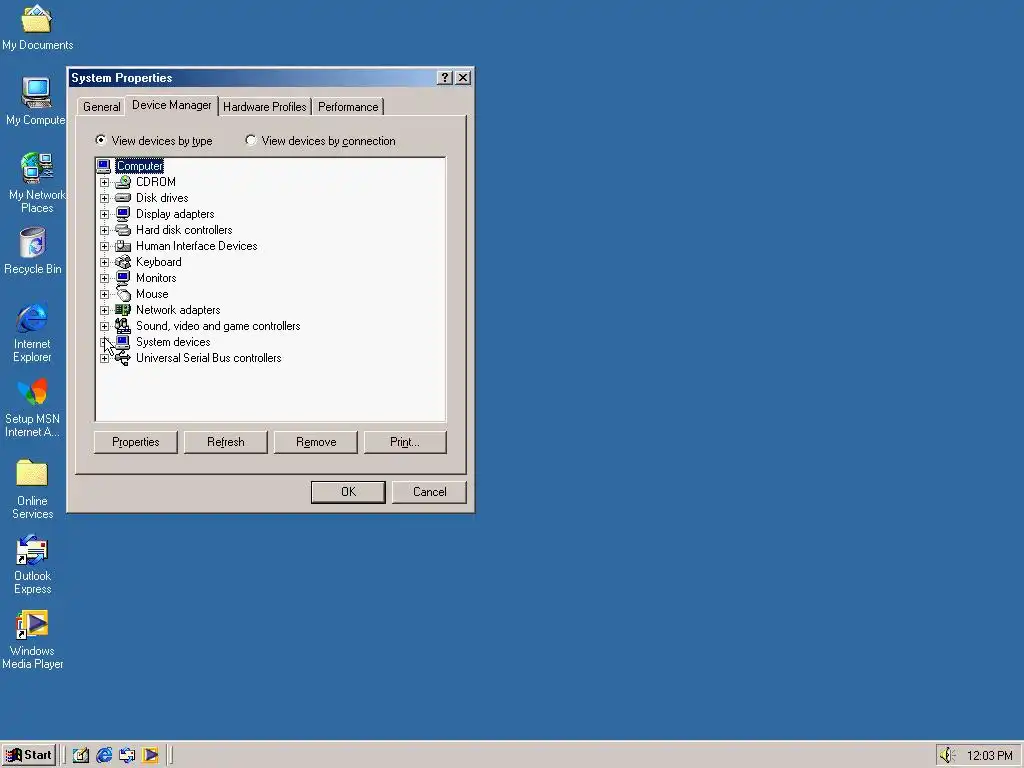Viewport: 1024px width, 768px height.
Task: Launch Media Player from quick launch bar
Action: pyautogui.click(x=150, y=755)
